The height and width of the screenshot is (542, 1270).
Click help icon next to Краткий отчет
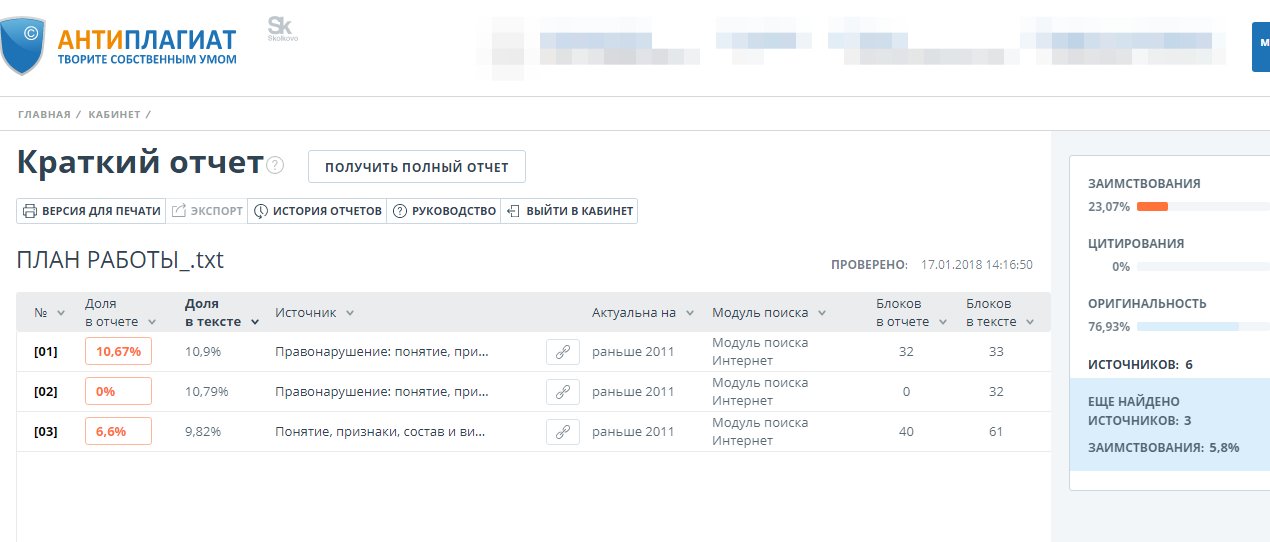click(x=276, y=166)
